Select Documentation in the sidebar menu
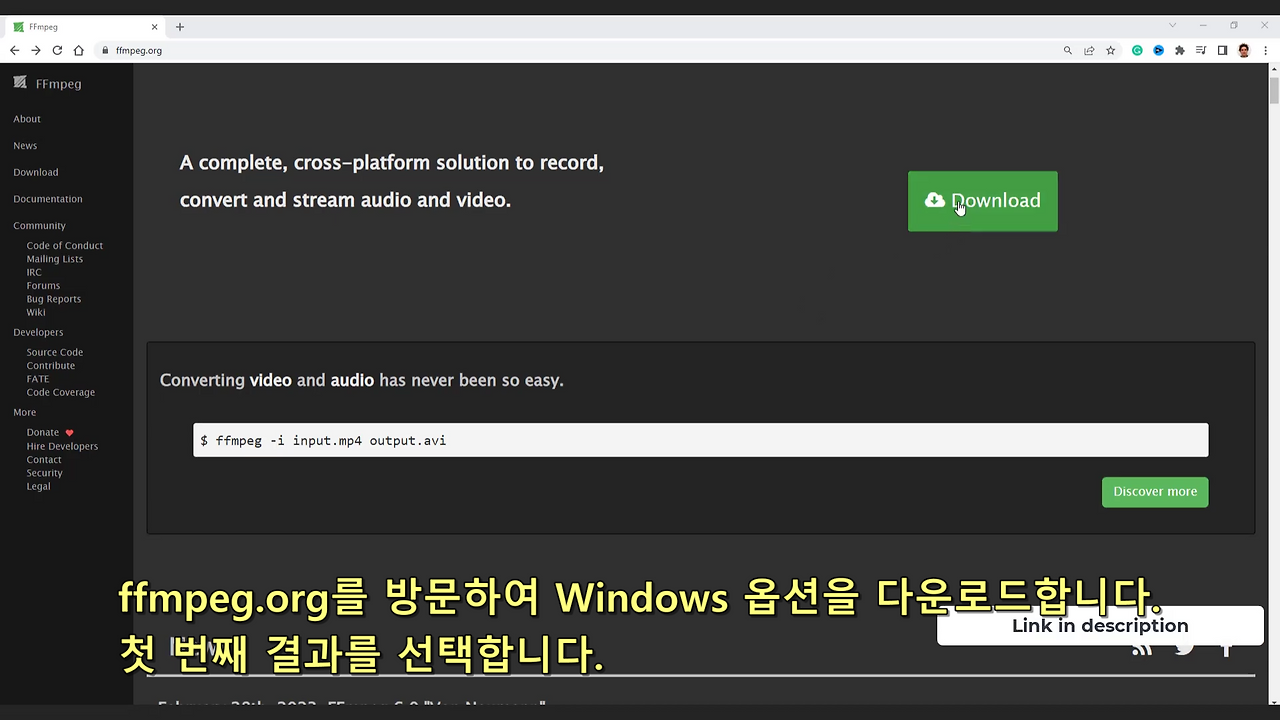 click(47, 198)
